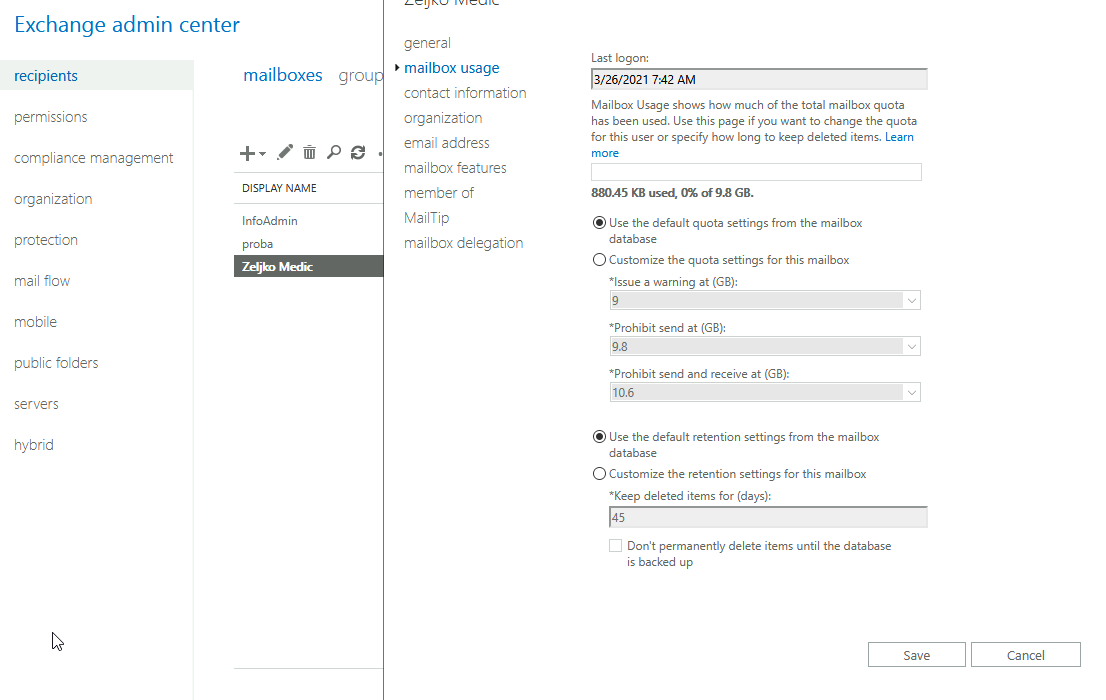Click the refresh icon in mailbox toolbar

[x=358, y=152]
